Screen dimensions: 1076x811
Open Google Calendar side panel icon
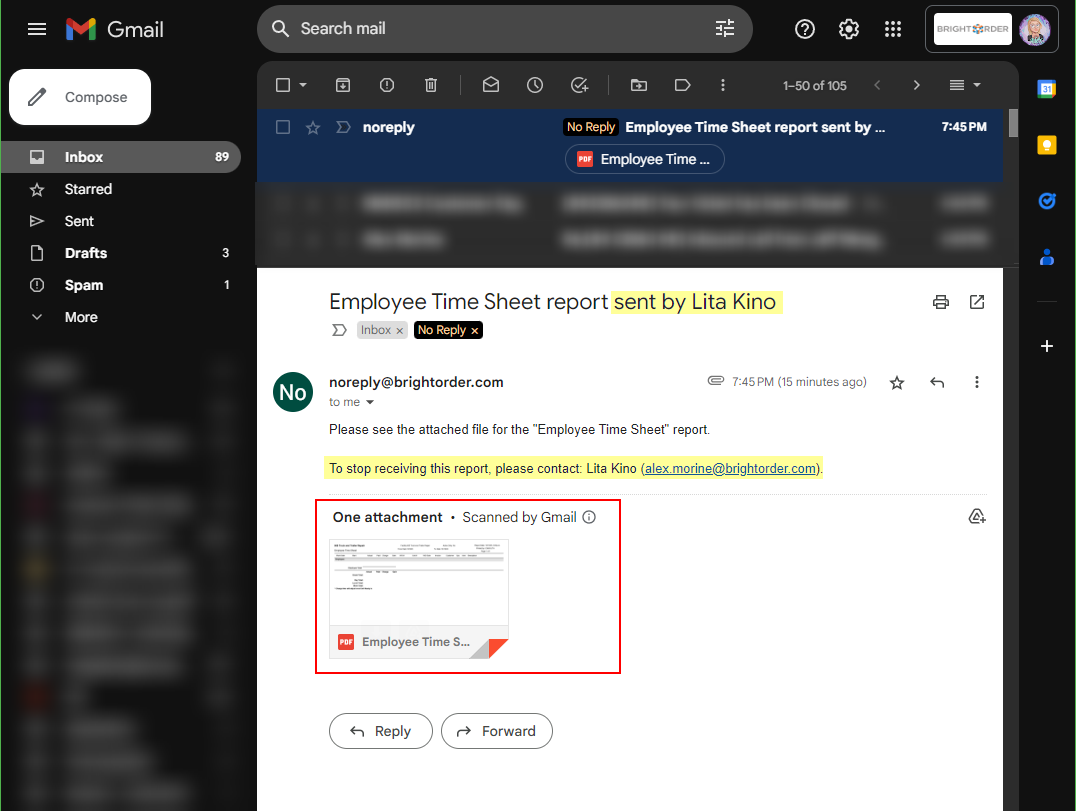pos(1046,89)
